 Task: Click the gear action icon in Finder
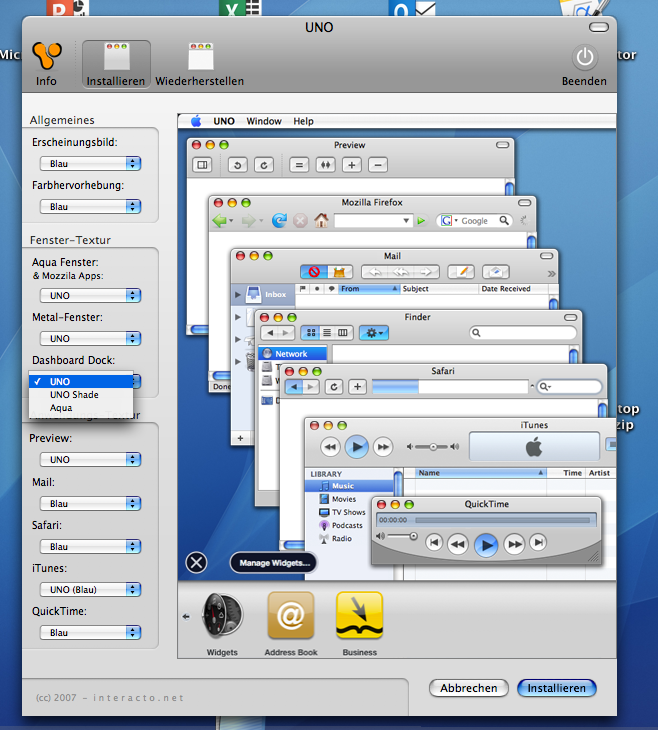[x=374, y=333]
